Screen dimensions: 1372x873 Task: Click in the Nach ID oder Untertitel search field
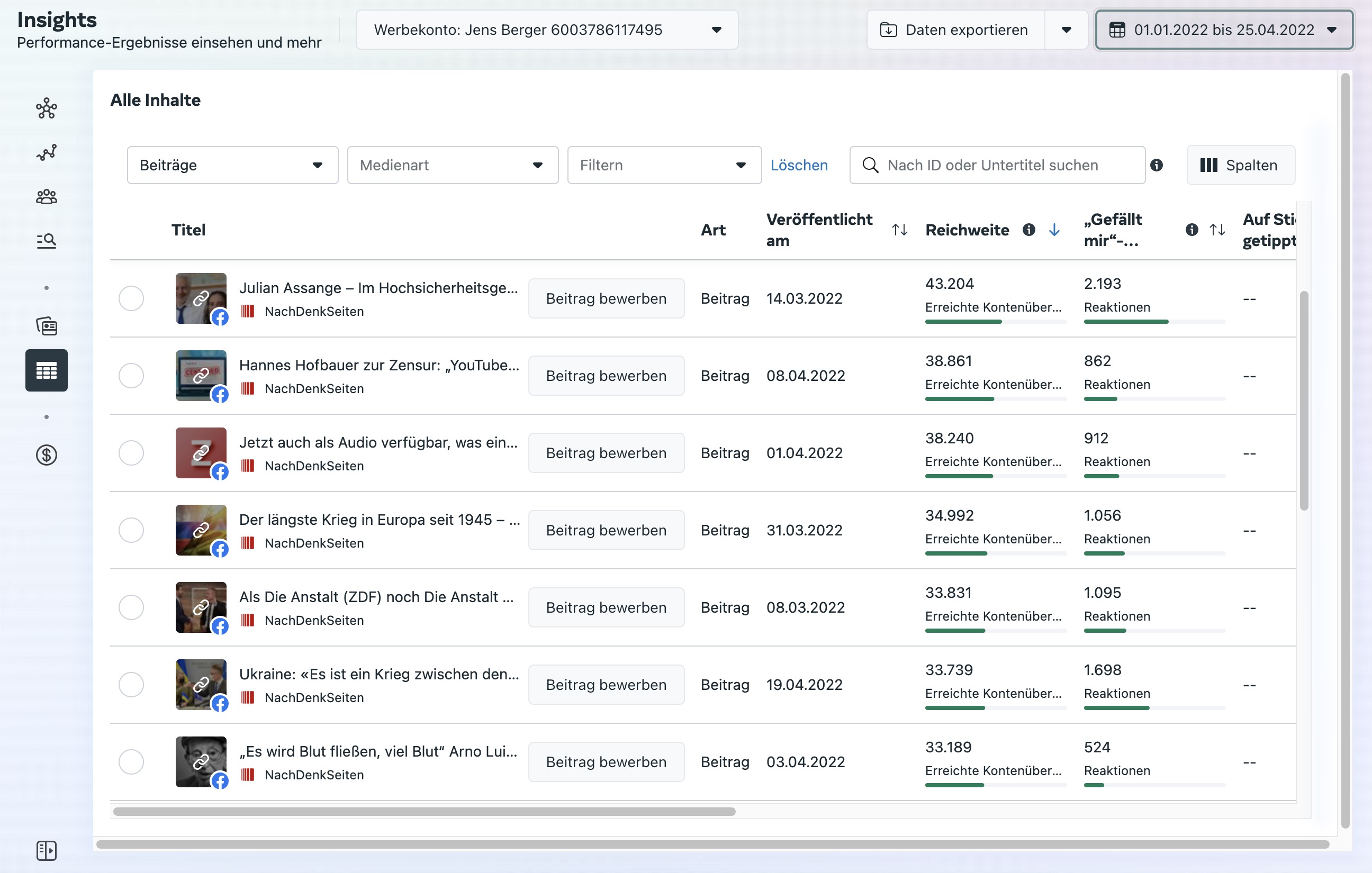point(997,165)
